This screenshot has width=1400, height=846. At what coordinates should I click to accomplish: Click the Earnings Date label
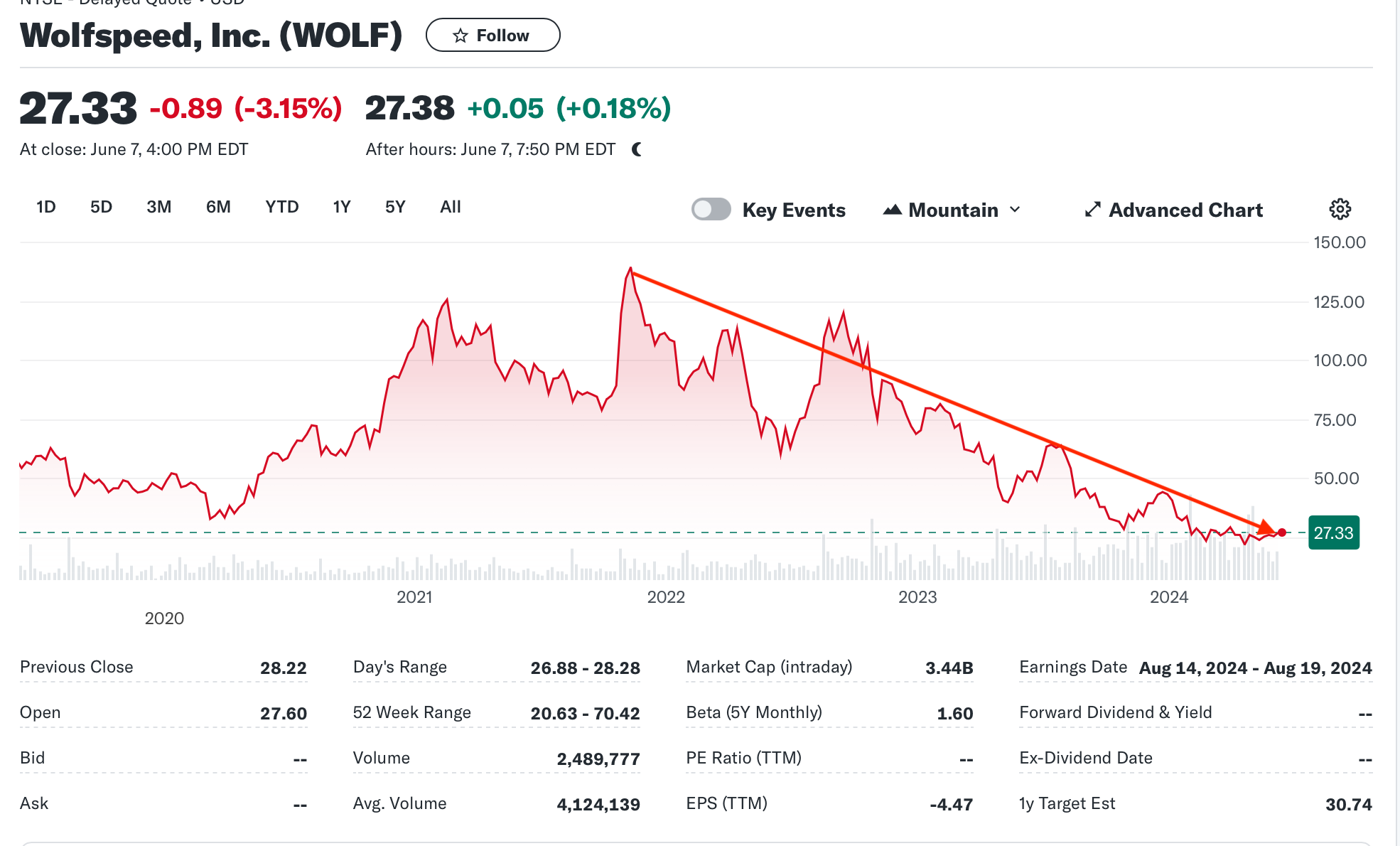pos(1072,667)
